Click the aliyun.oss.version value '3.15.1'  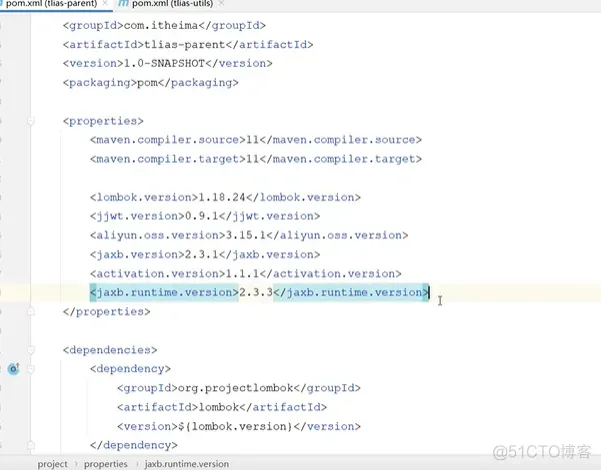point(246,235)
